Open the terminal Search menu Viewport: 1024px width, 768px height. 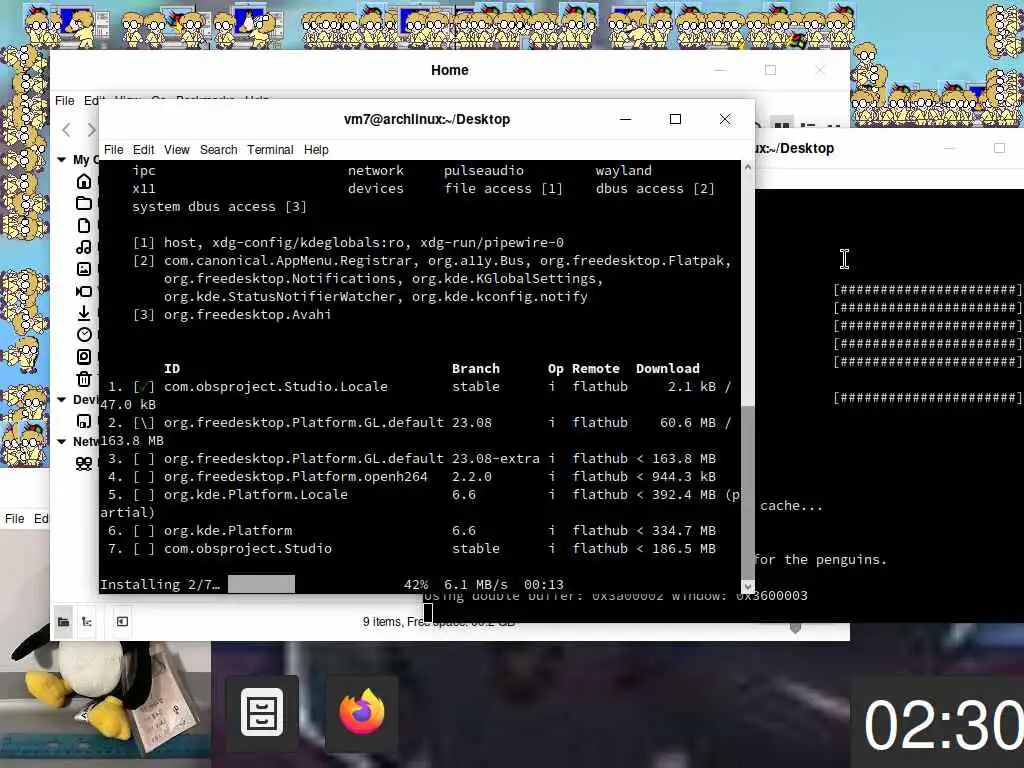pyautogui.click(x=219, y=150)
